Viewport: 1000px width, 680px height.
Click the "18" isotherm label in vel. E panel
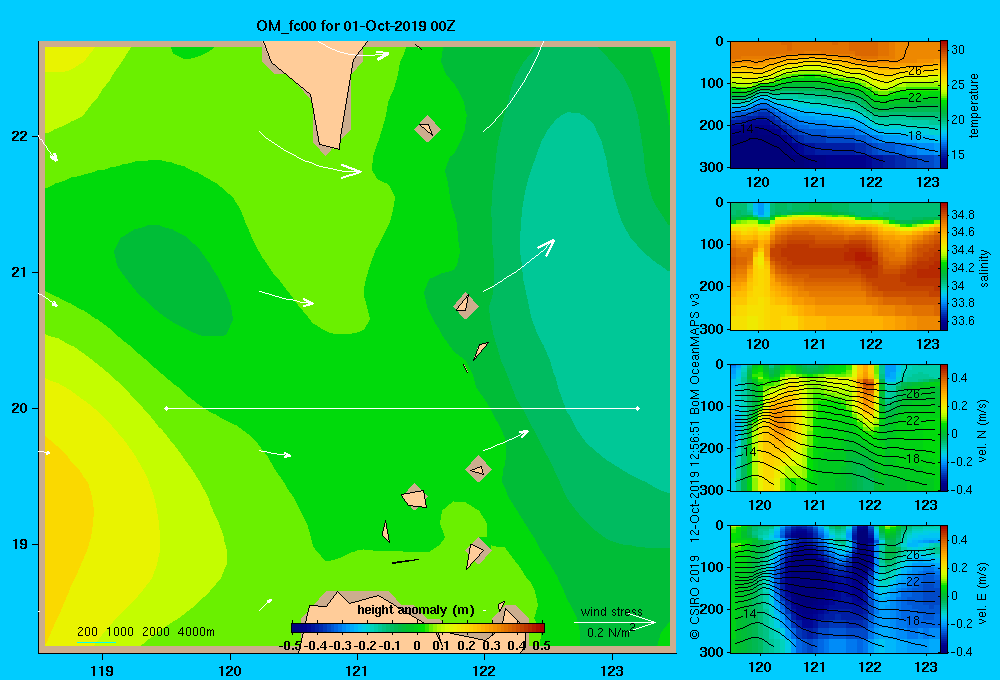(x=913, y=620)
